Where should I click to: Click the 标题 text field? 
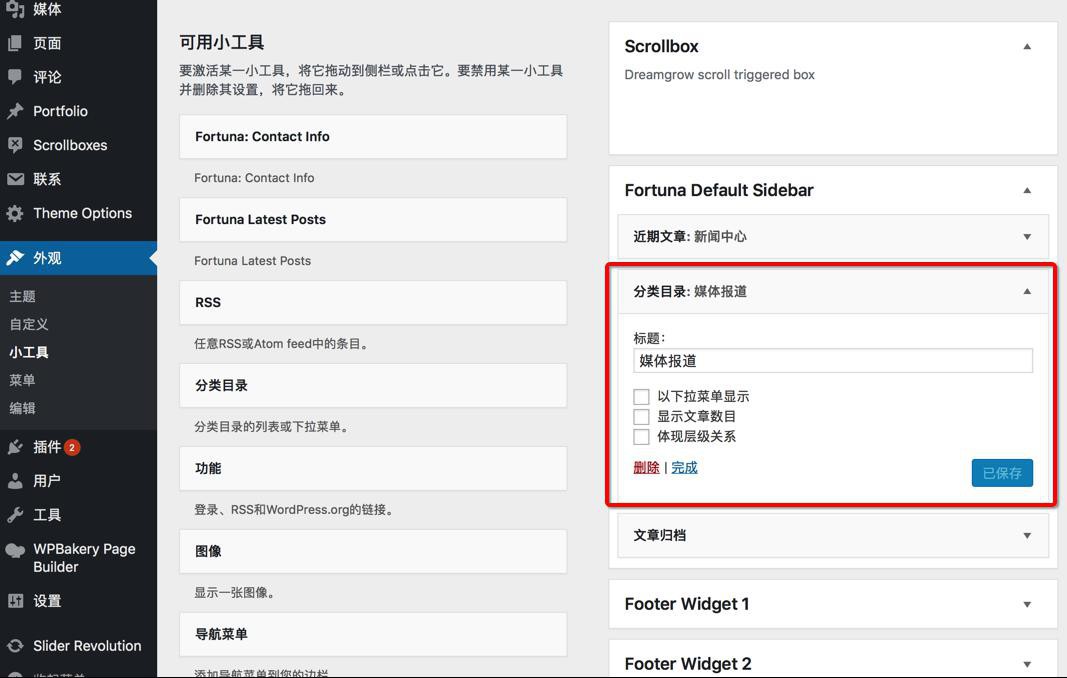pos(833,361)
